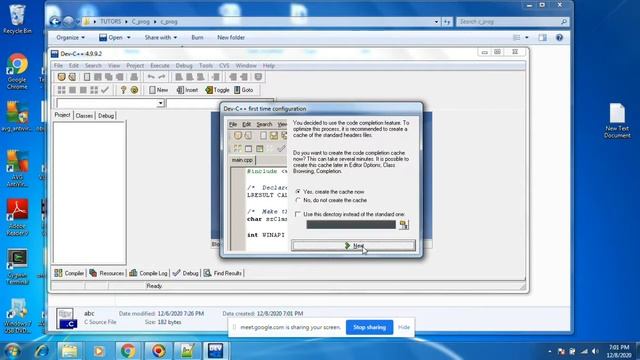Click the Goto bookmark toolbar button
Image resolution: width=640 pixels, height=360 pixels.
[244, 90]
